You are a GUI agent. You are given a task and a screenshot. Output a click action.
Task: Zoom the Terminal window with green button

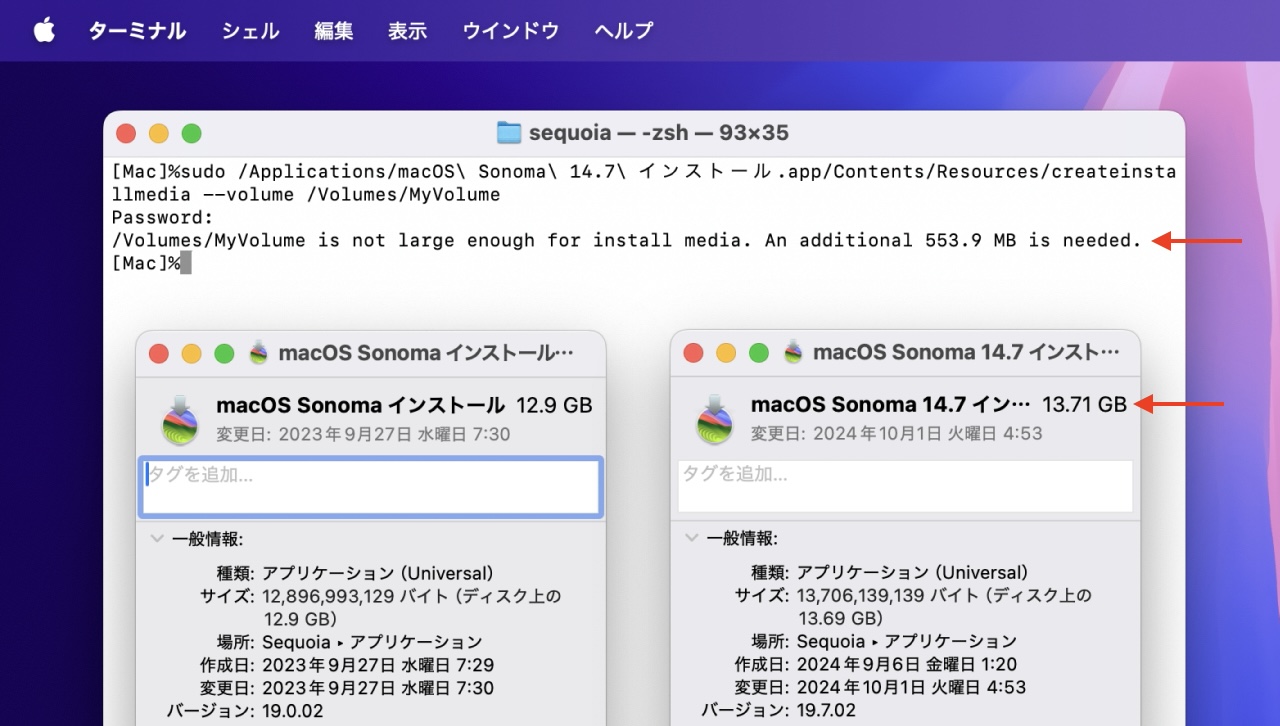pos(192,133)
